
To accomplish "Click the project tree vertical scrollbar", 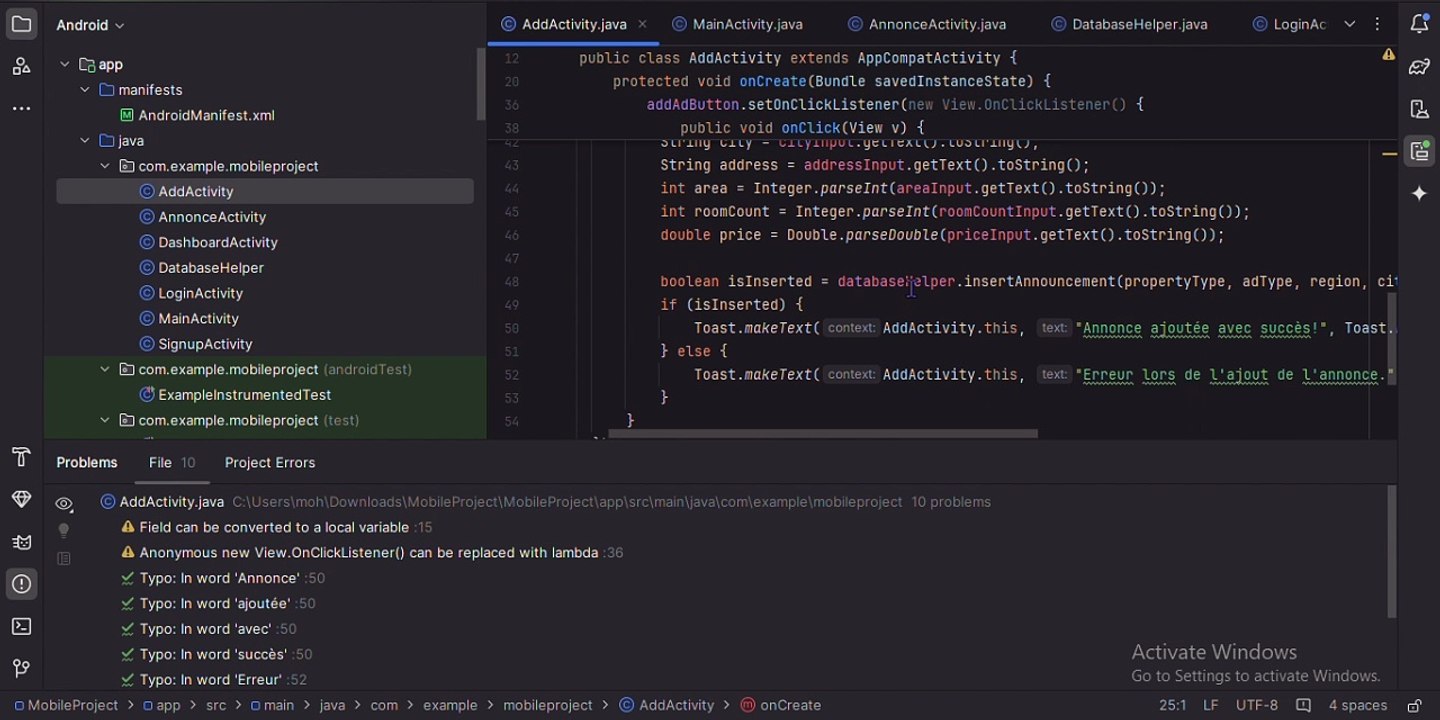I will click(x=481, y=84).
